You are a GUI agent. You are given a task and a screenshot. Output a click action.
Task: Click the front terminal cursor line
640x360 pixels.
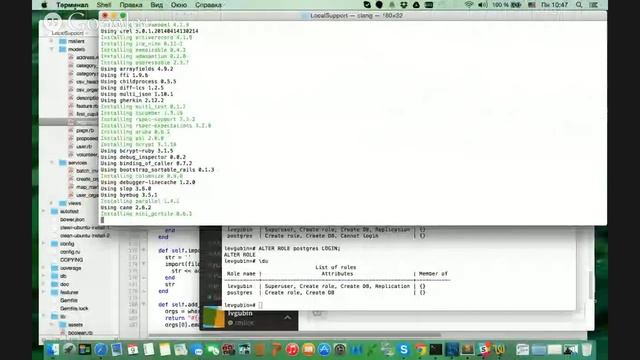coord(102,220)
